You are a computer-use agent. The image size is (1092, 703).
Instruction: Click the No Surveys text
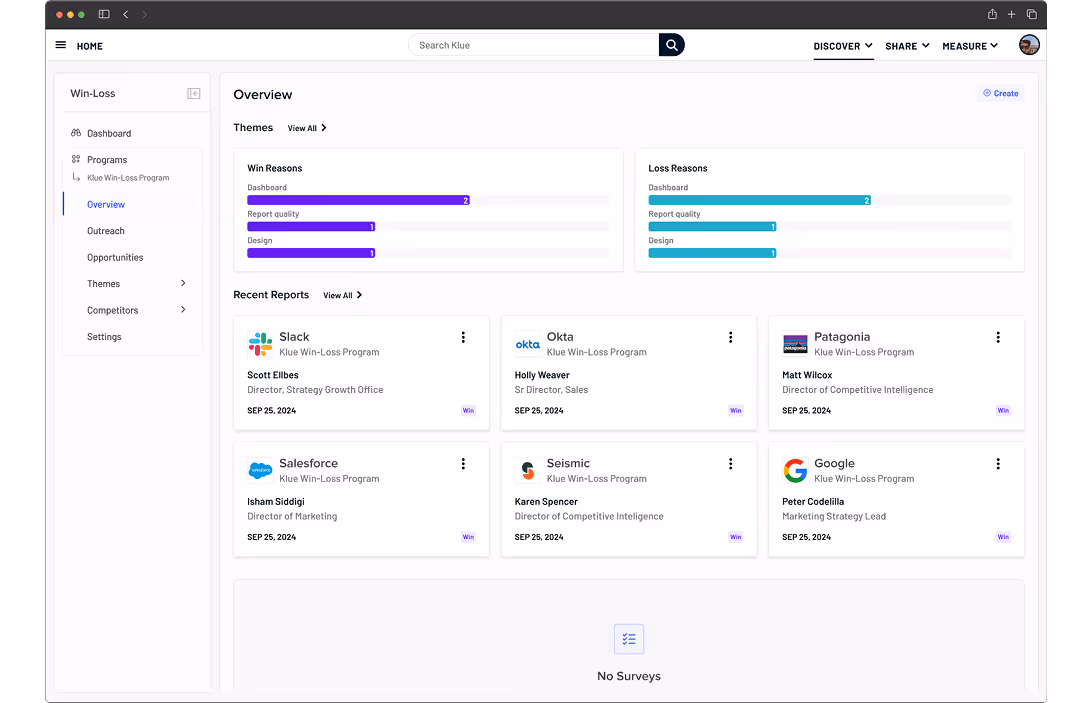(629, 676)
